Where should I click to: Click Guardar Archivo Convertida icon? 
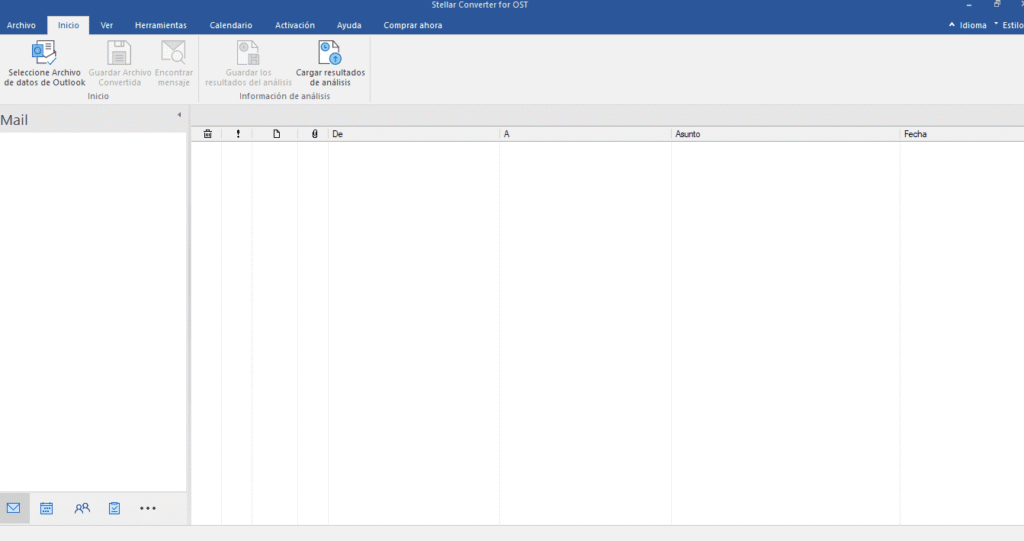coord(120,53)
